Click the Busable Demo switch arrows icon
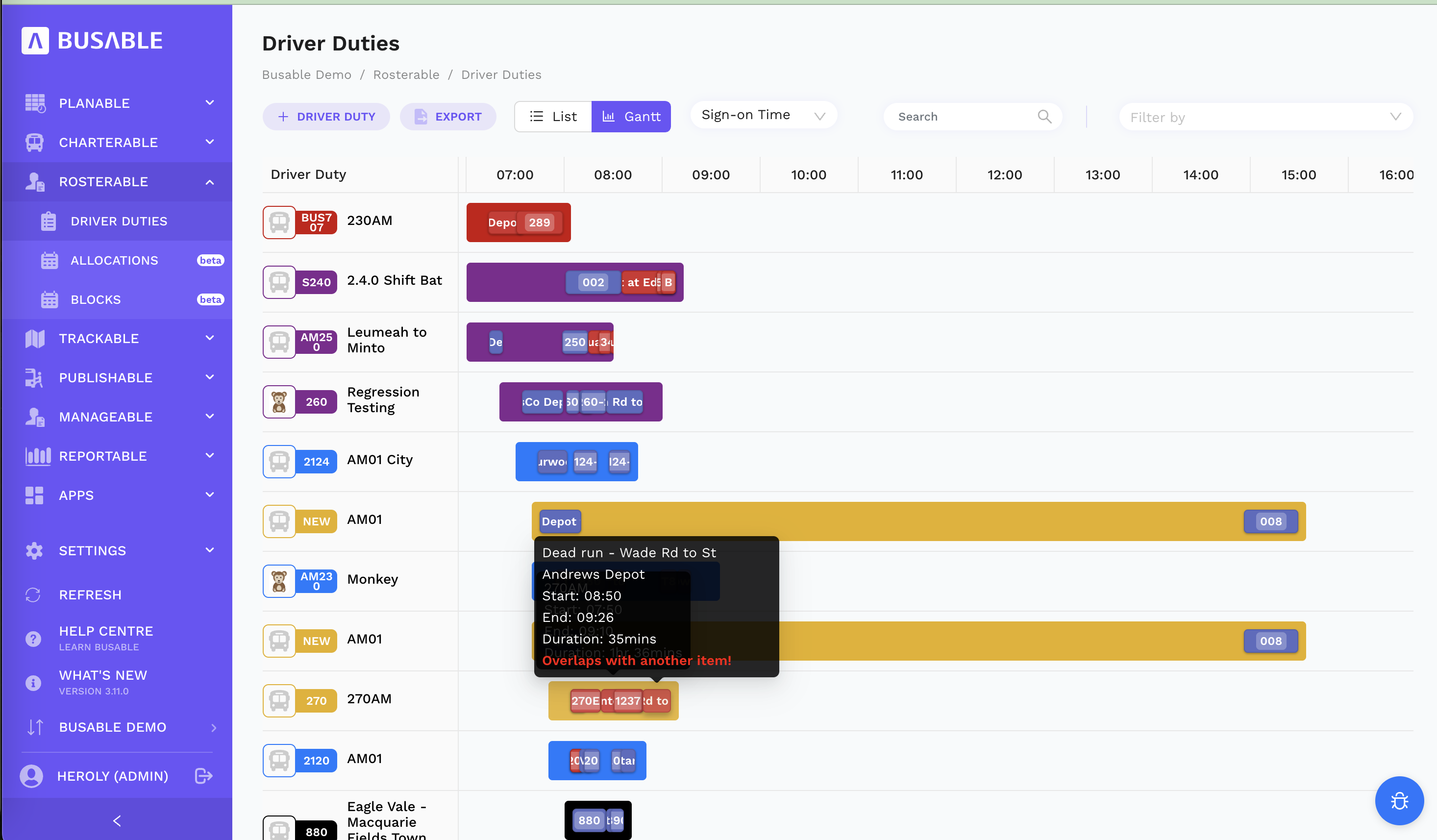This screenshot has width=1437, height=840. point(35,727)
